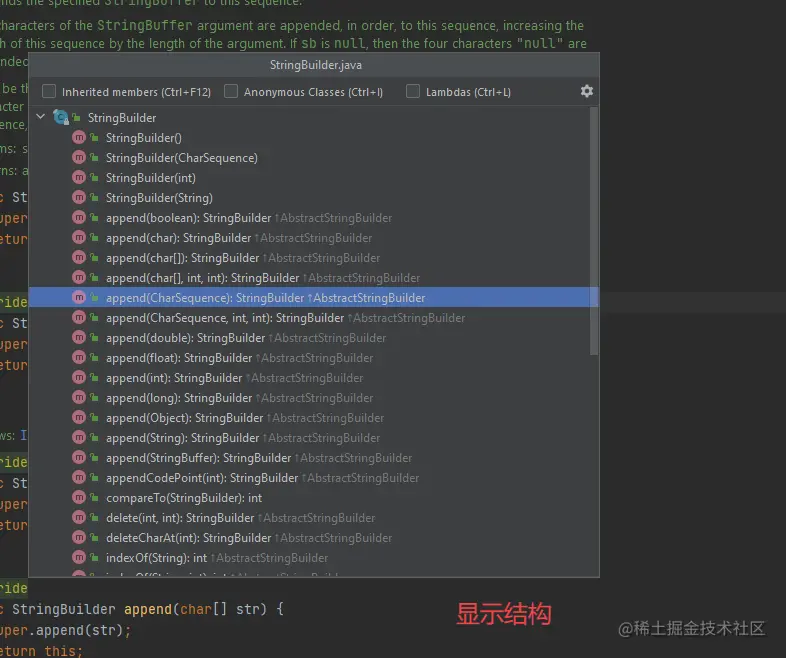Select highlighted append(CharSequence) method
The image size is (786, 658).
coord(313,298)
